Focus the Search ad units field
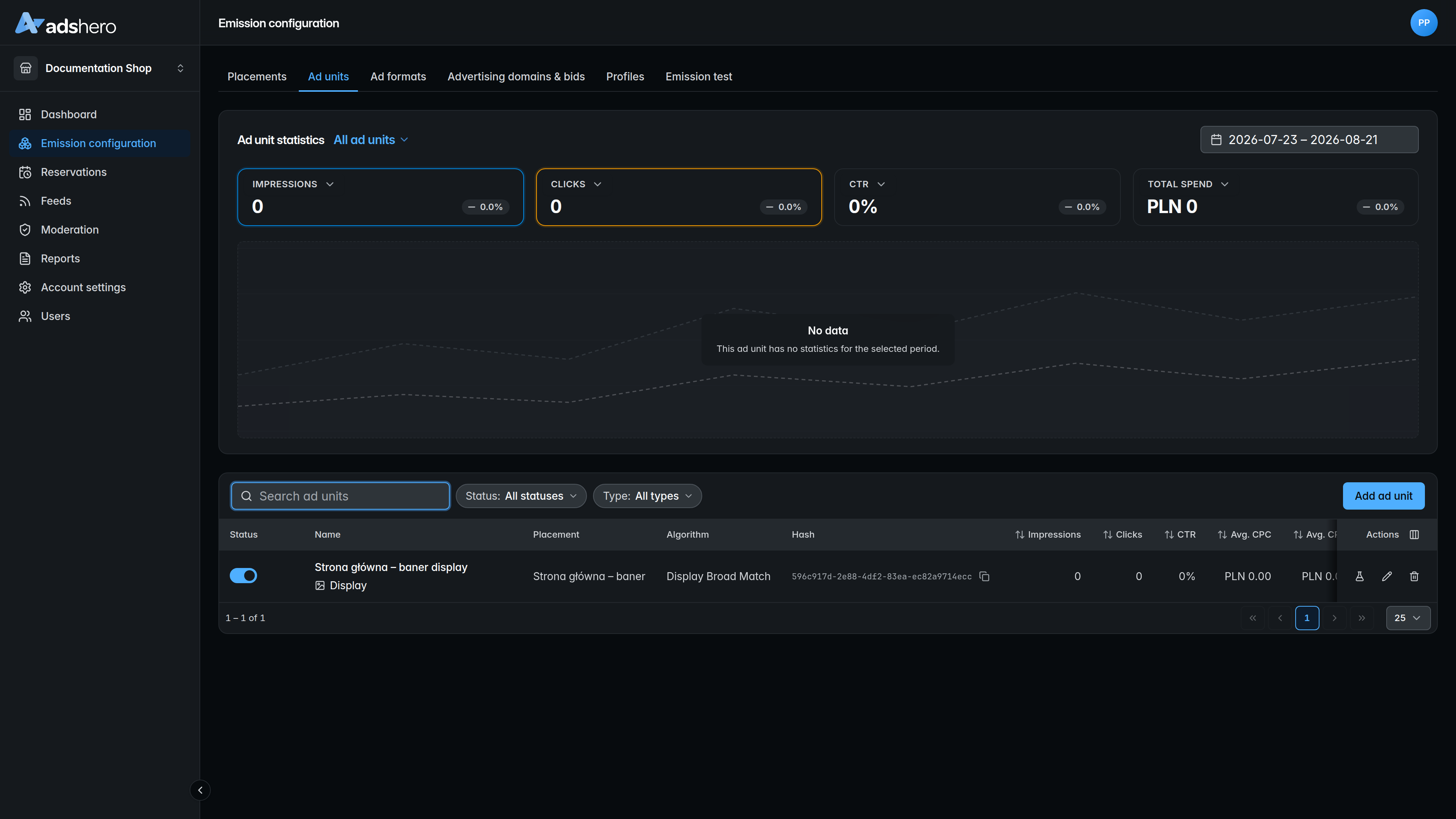 (x=340, y=496)
